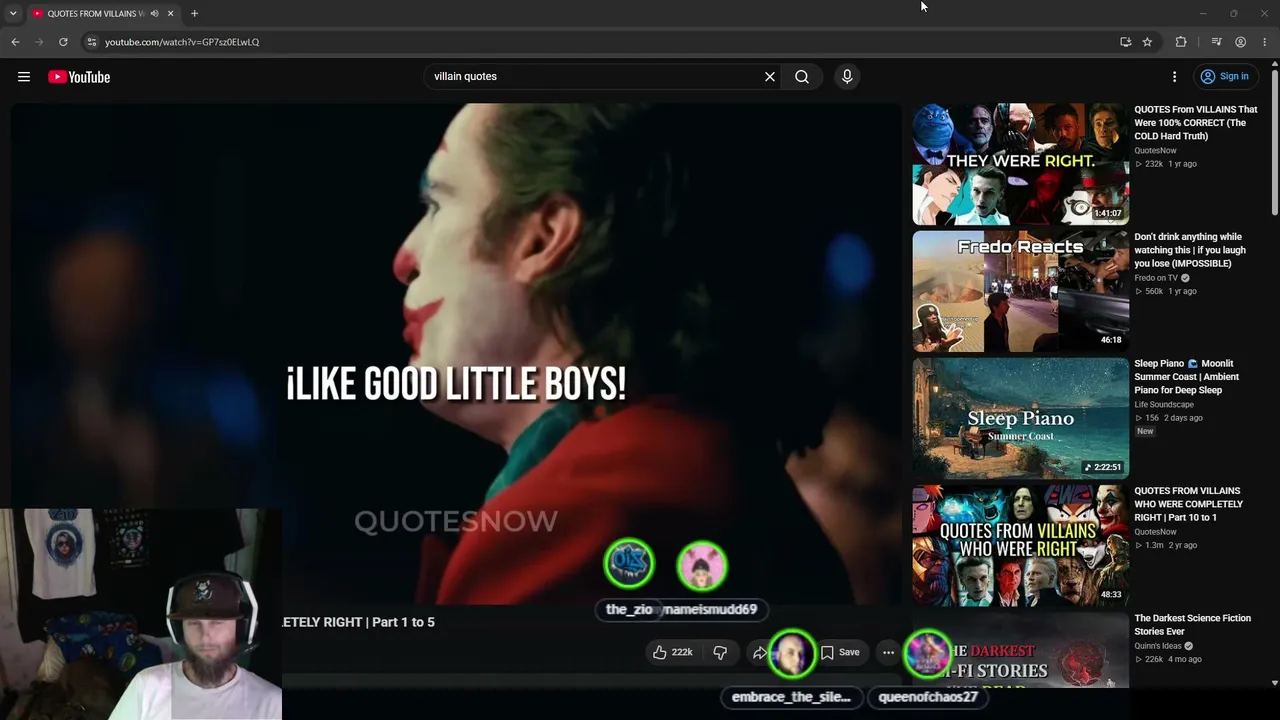
Task: Visit the Fredo on TV channel name
Action: 1156,278
